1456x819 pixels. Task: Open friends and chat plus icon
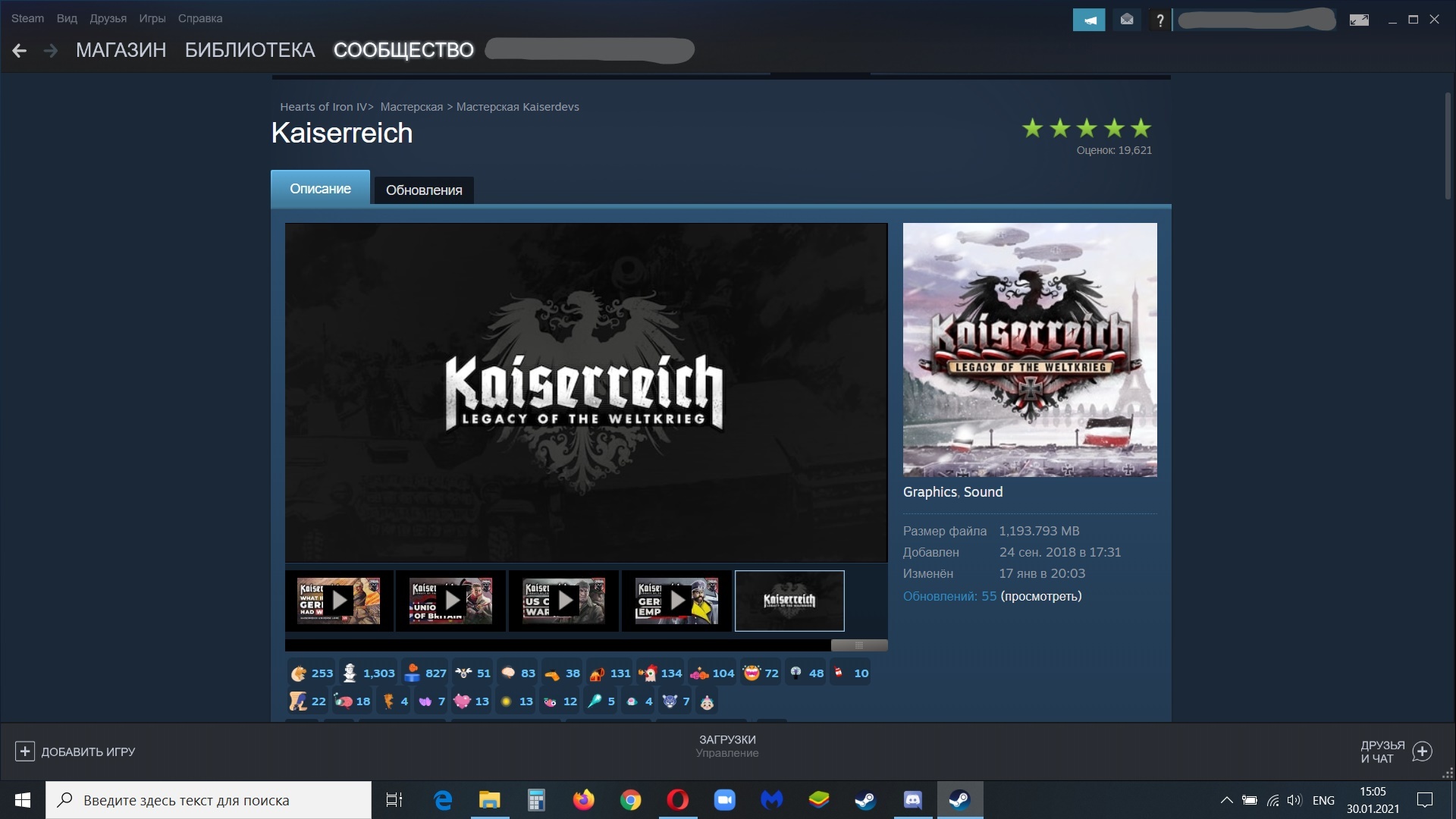point(1423,752)
